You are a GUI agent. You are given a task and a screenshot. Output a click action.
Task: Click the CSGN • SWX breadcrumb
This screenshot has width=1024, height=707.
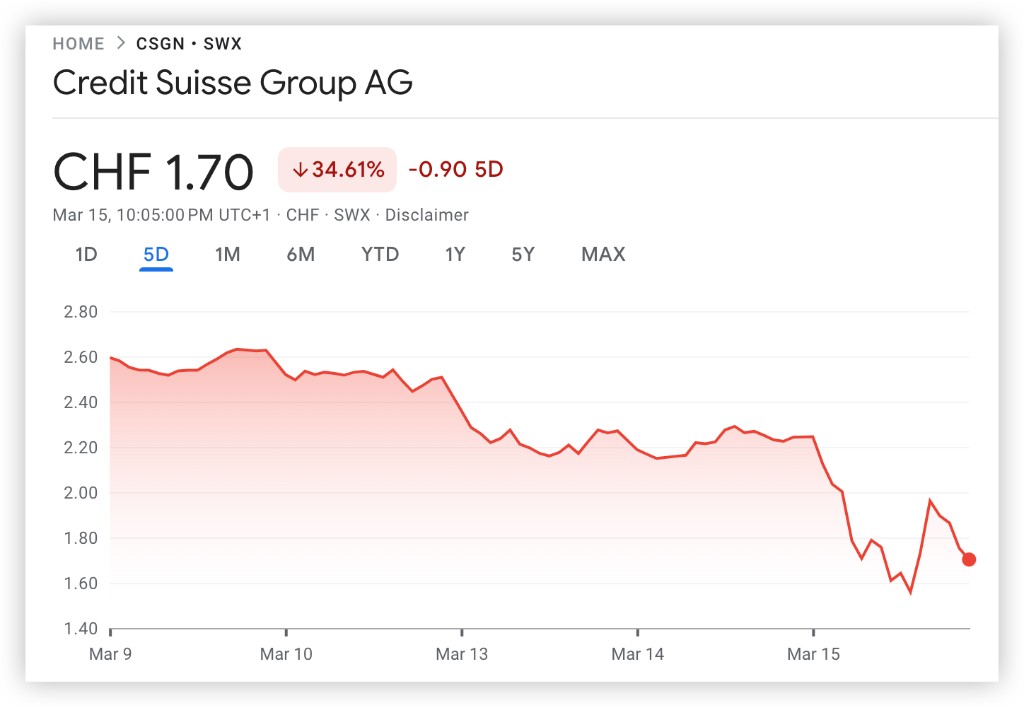click(189, 44)
